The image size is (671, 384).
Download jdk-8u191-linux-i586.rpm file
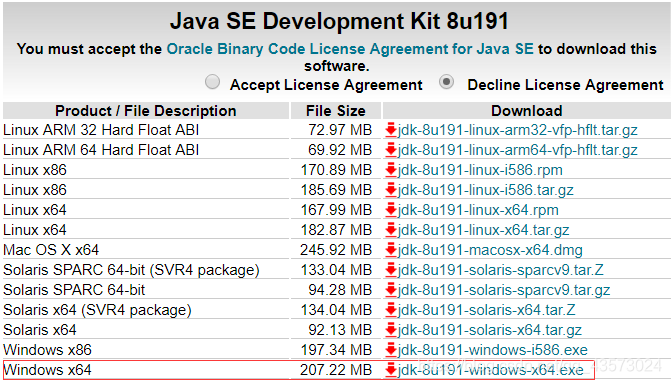coord(480,170)
